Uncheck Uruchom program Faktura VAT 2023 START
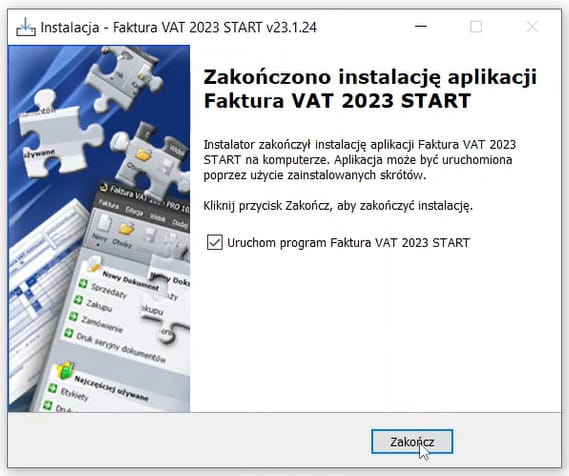 (x=214, y=242)
